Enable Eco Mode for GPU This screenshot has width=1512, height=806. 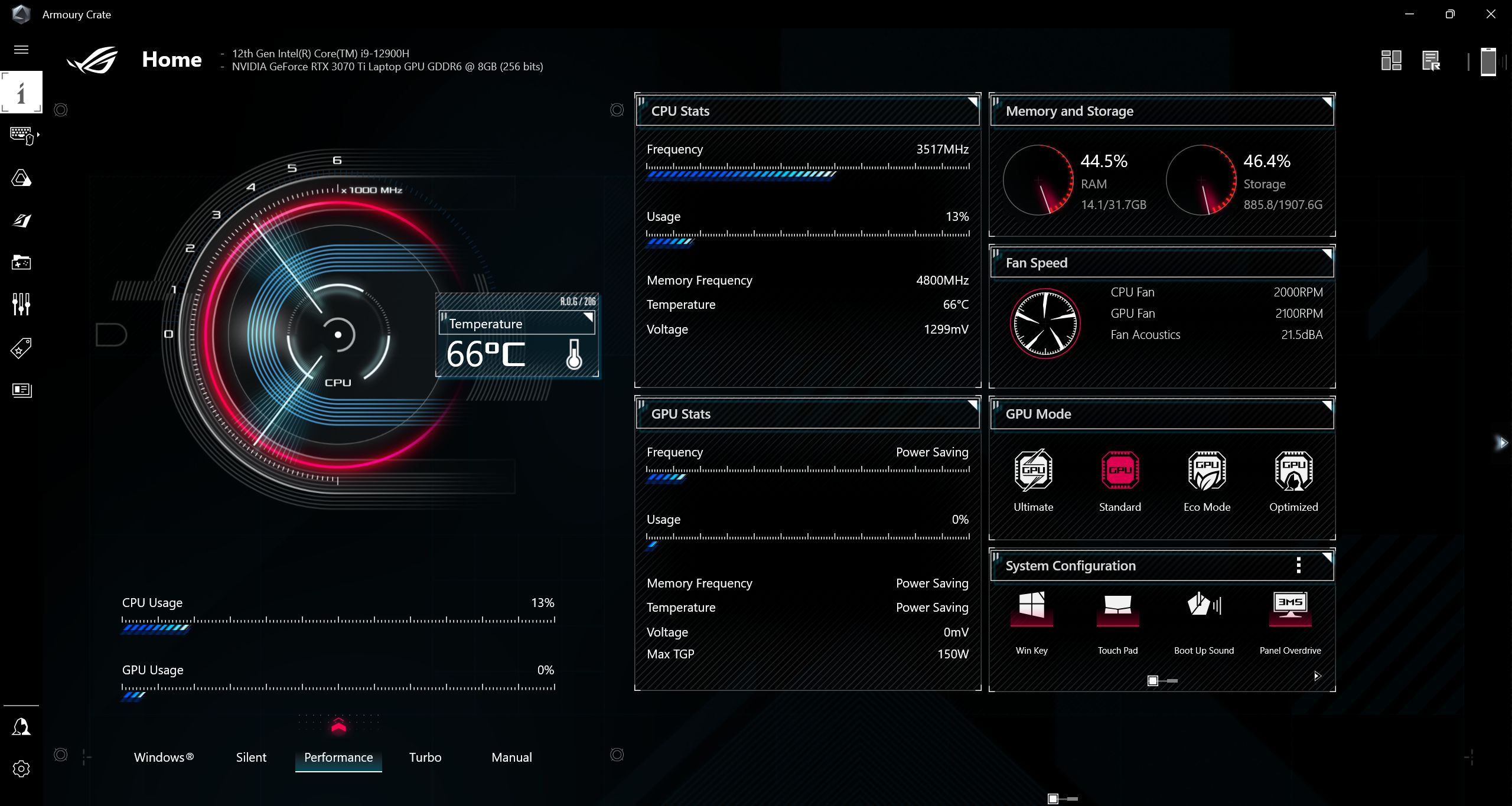pos(1206,471)
